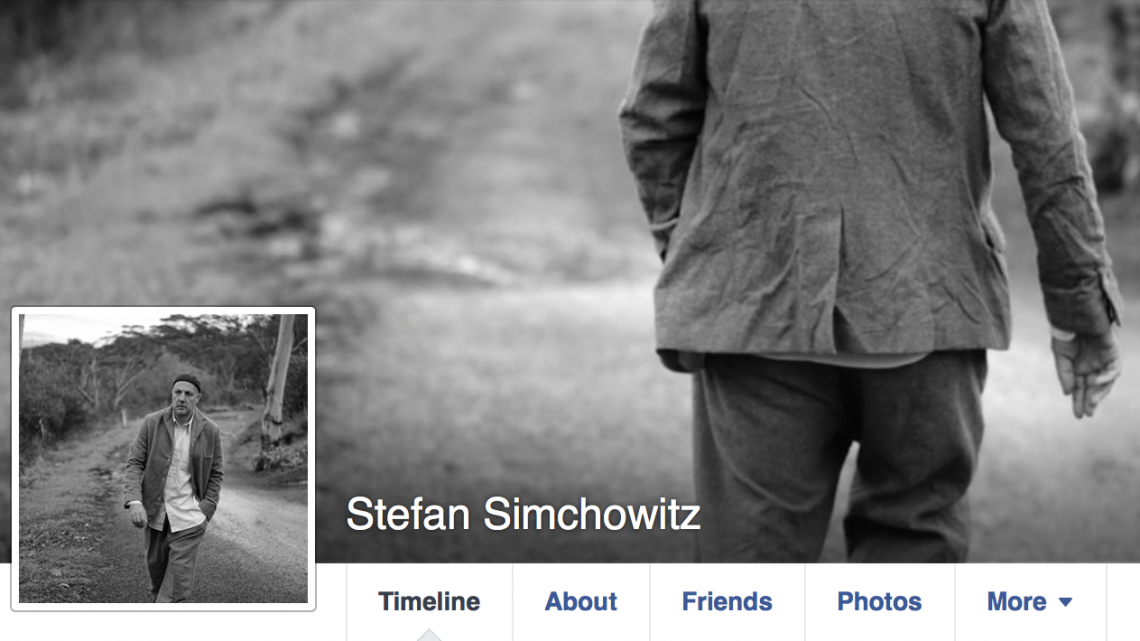
Task: Open the Friends tab
Action: 727,602
